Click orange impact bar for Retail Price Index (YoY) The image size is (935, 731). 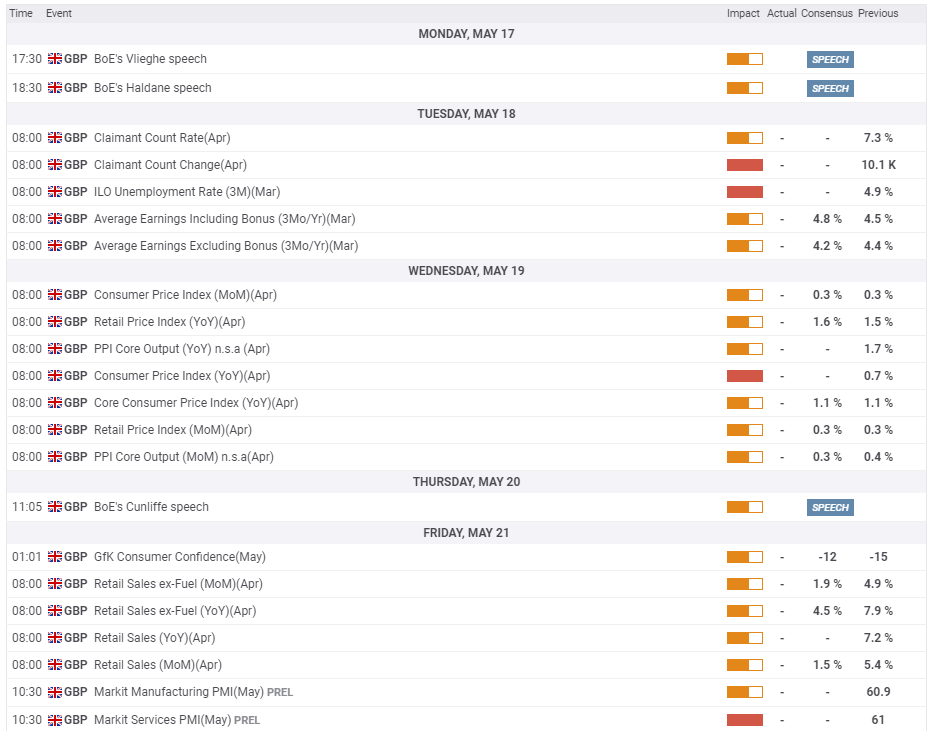(745, 322)
